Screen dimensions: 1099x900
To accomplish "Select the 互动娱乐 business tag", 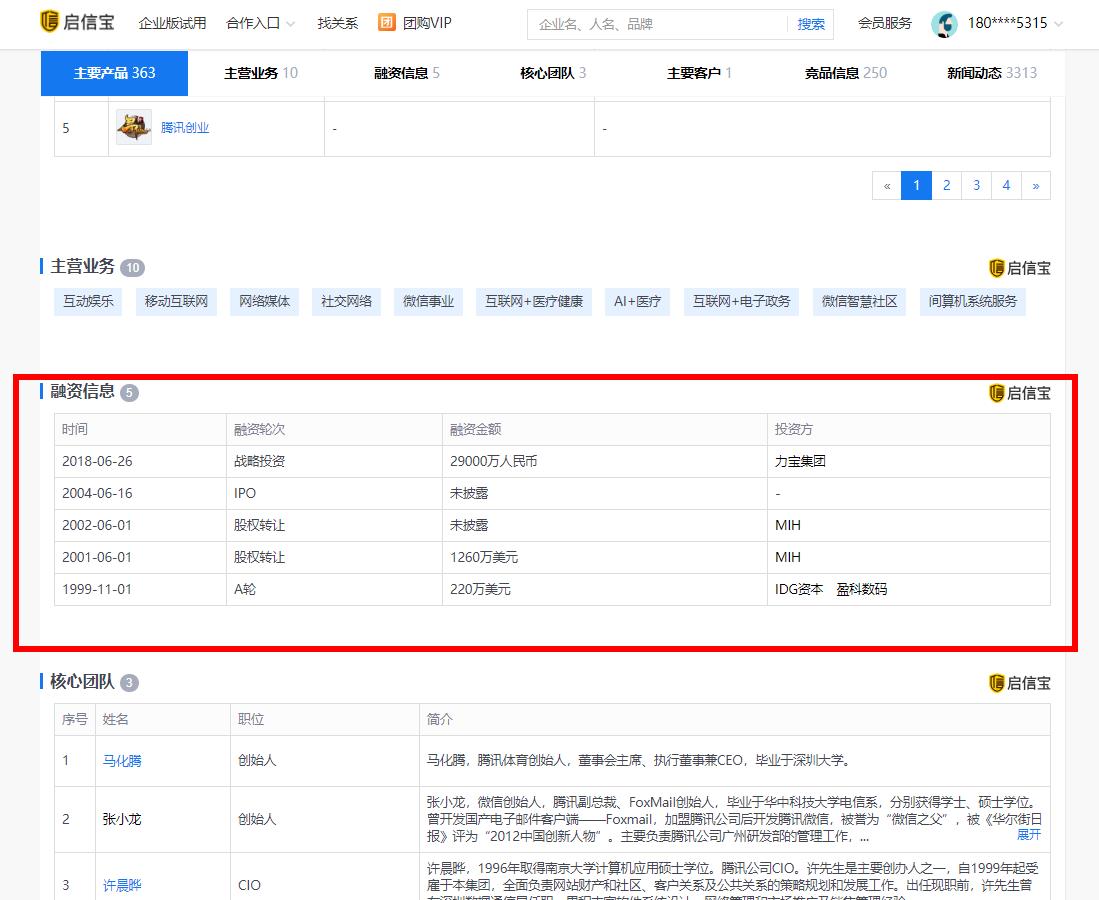I will [88, 301].
